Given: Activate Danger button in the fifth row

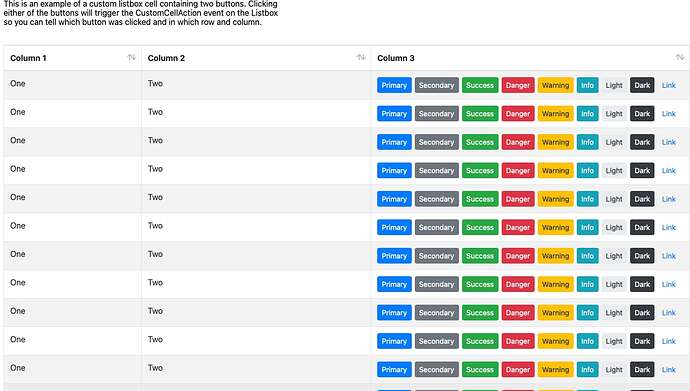Looking at the screenshot, I should pos(518,199).
